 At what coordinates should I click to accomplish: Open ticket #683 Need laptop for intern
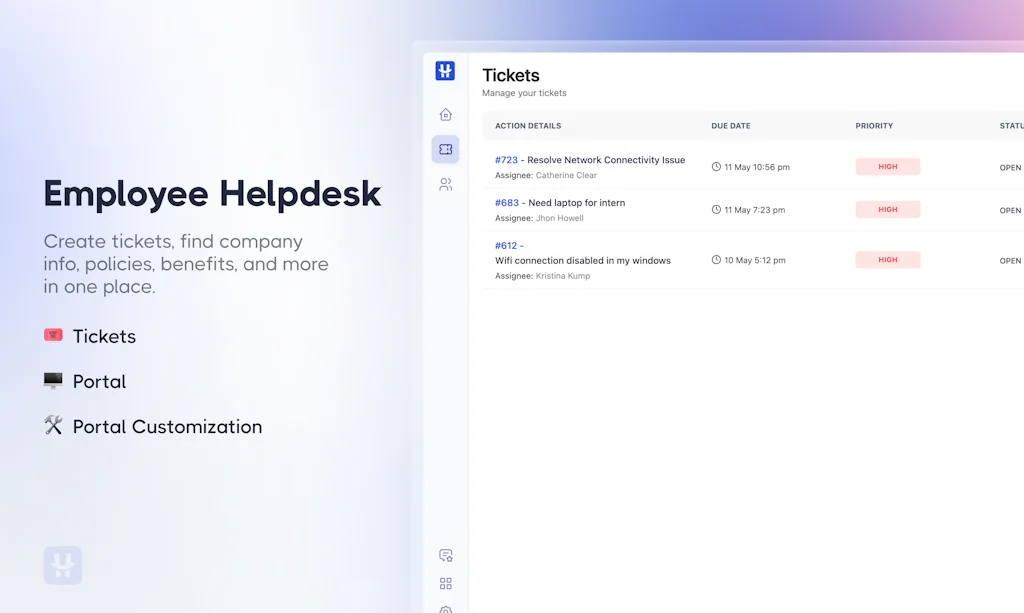point(559,202)
